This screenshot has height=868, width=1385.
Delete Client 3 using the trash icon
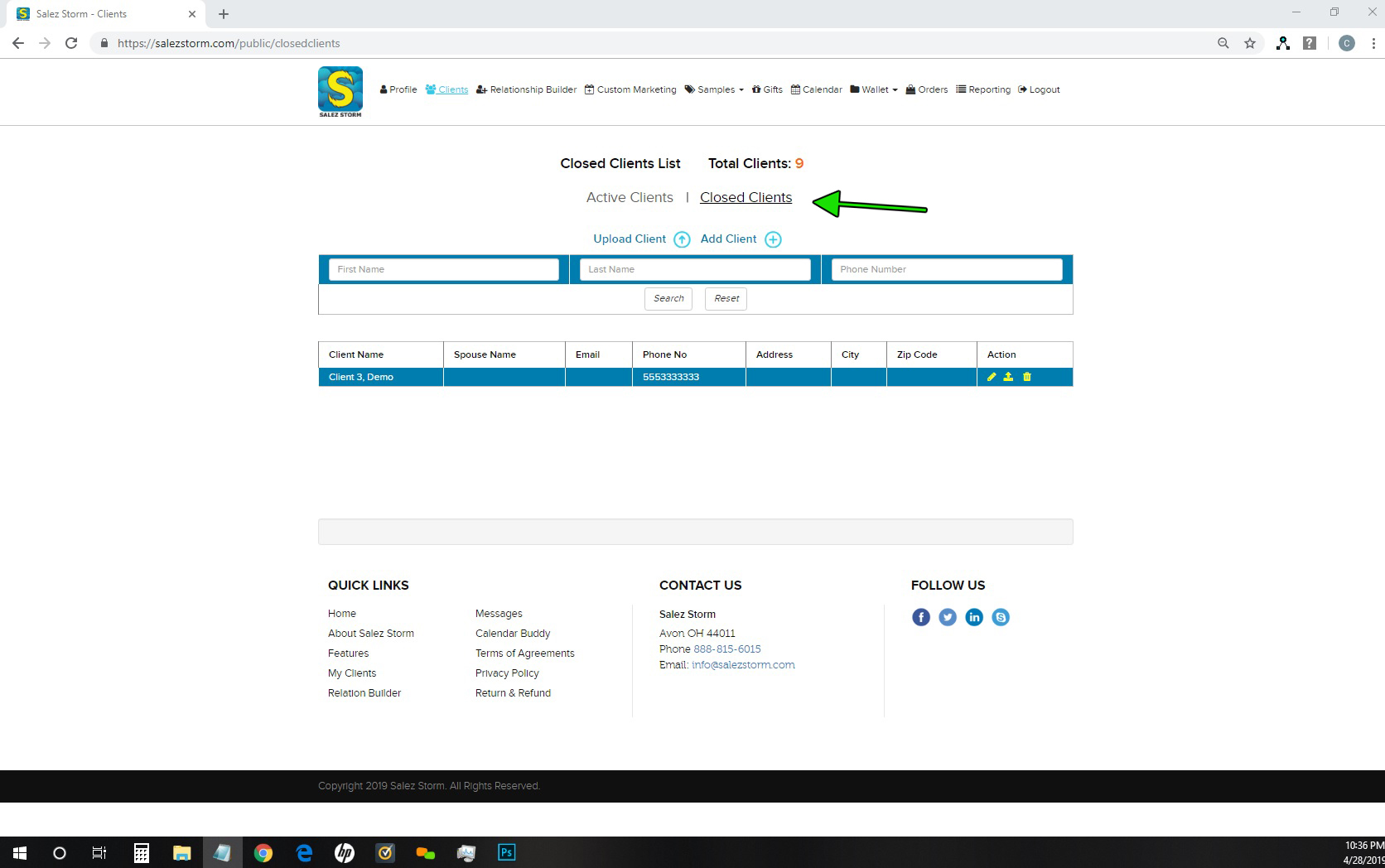[1027, 377]
